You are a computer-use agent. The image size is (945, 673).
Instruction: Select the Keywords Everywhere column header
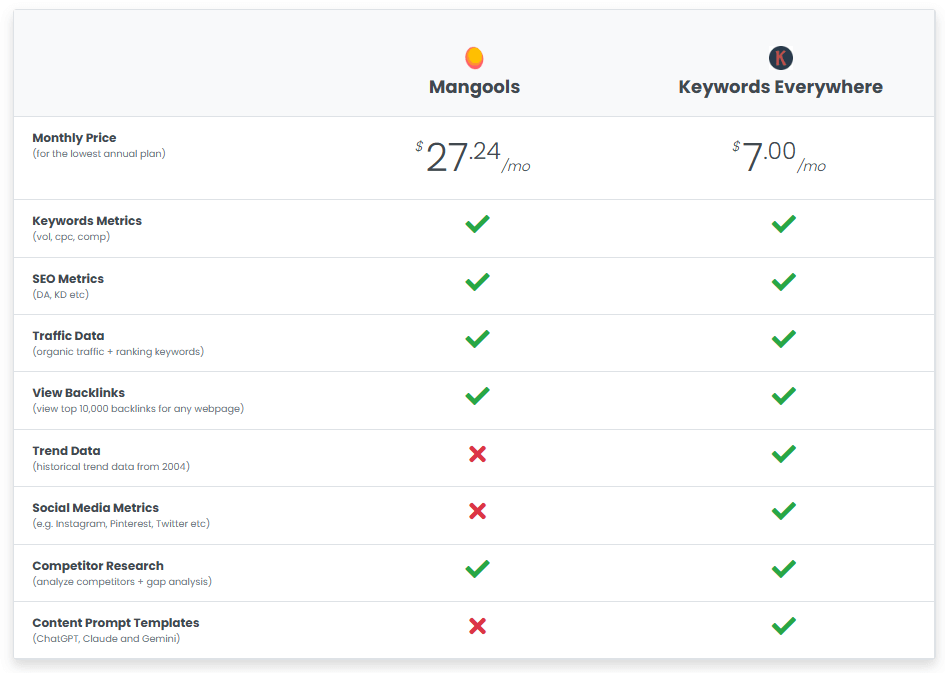tap(781, 86)
